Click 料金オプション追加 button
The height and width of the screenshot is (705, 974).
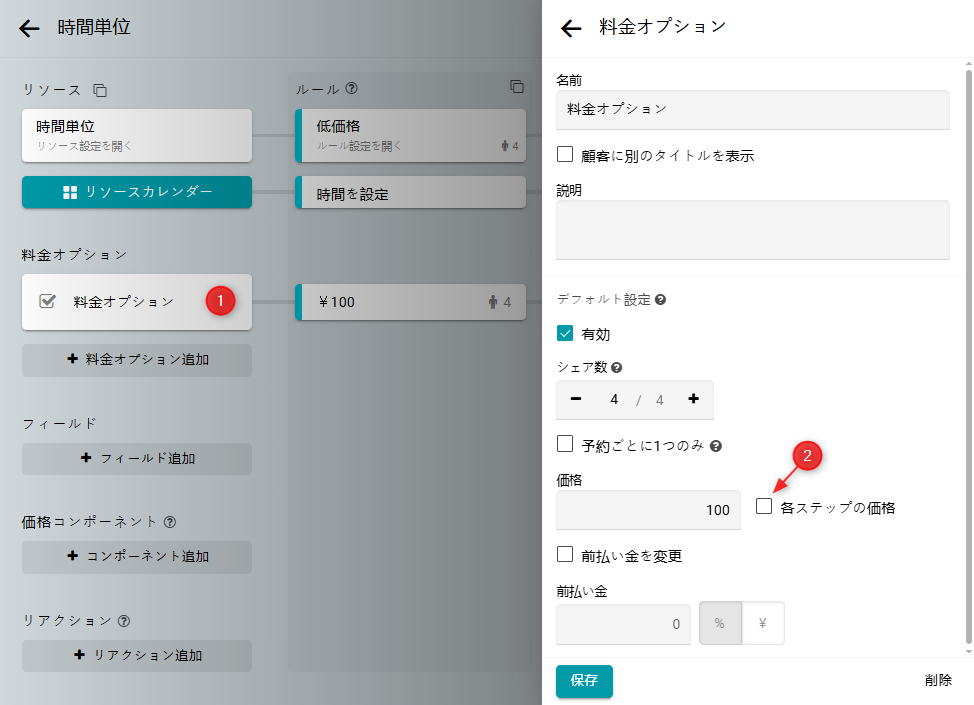coord(137,360)
